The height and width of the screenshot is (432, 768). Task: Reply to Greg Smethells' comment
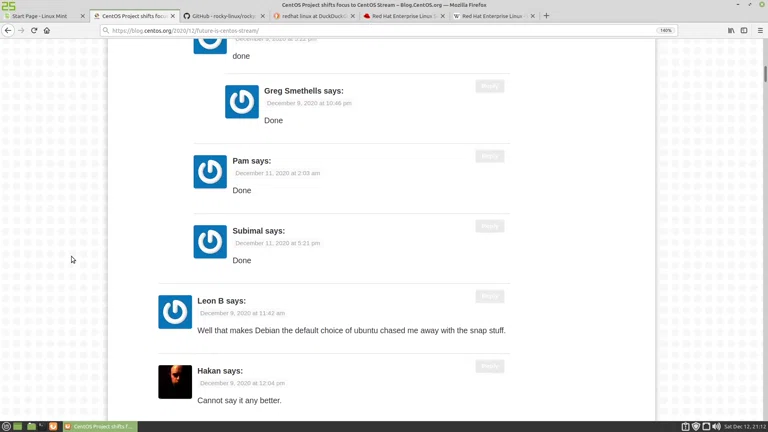[489, 86]
